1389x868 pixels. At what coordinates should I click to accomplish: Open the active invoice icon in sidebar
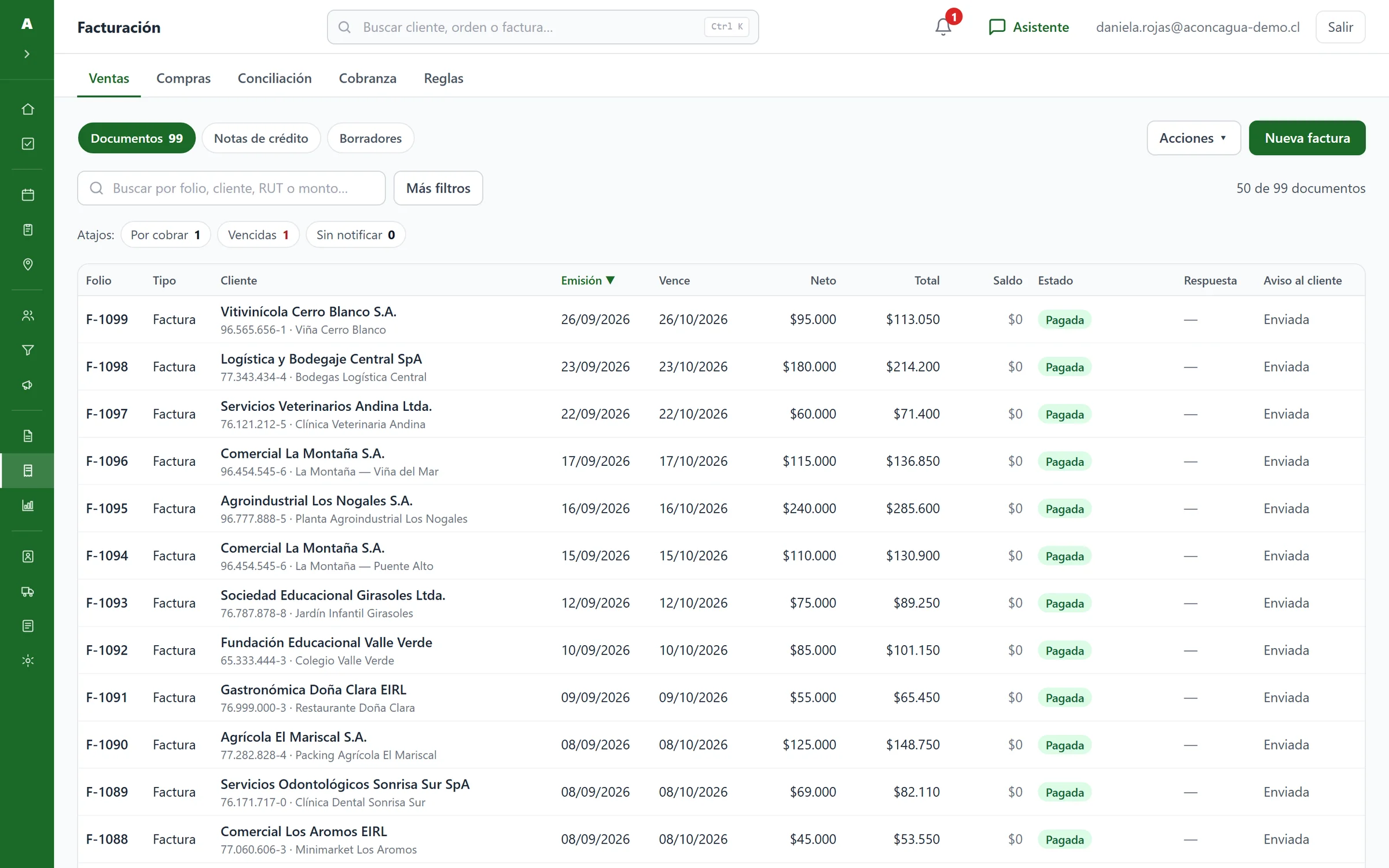27,470
